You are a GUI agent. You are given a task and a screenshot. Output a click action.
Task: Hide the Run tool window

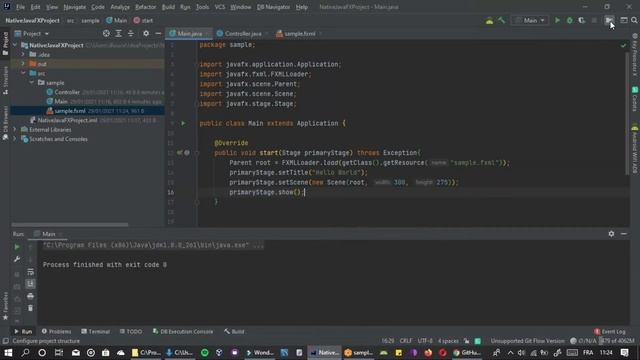tap(624, 234)
